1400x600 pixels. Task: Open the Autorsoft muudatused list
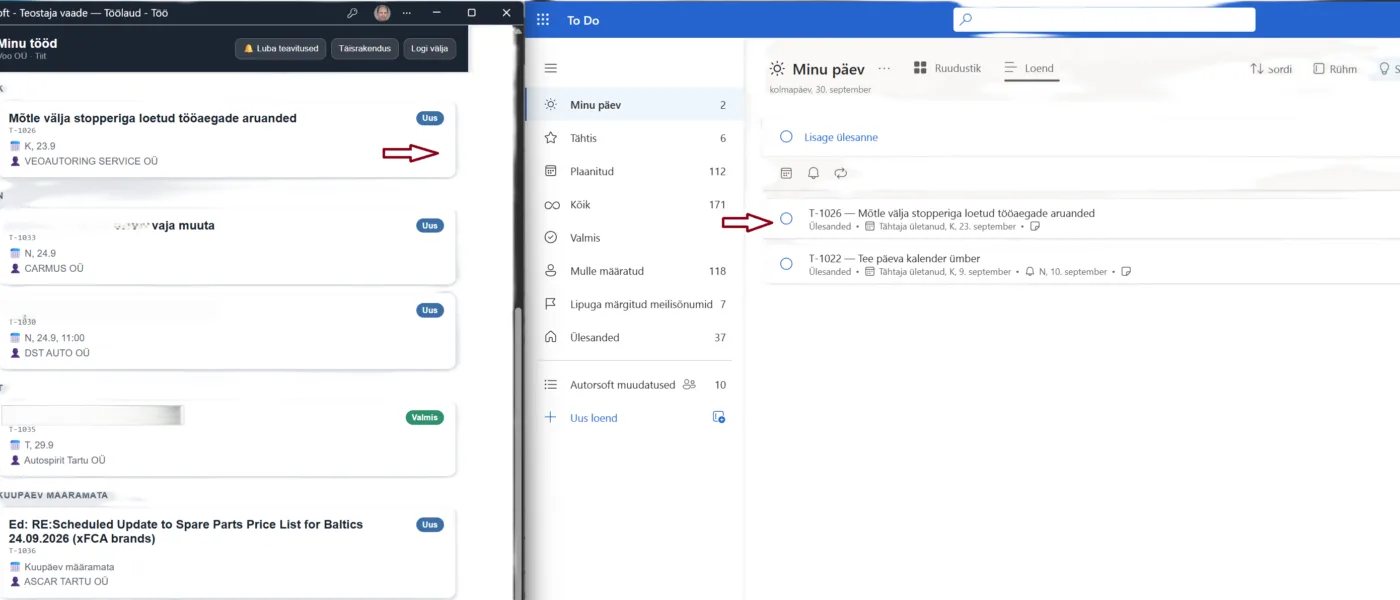tap(634, 384)
